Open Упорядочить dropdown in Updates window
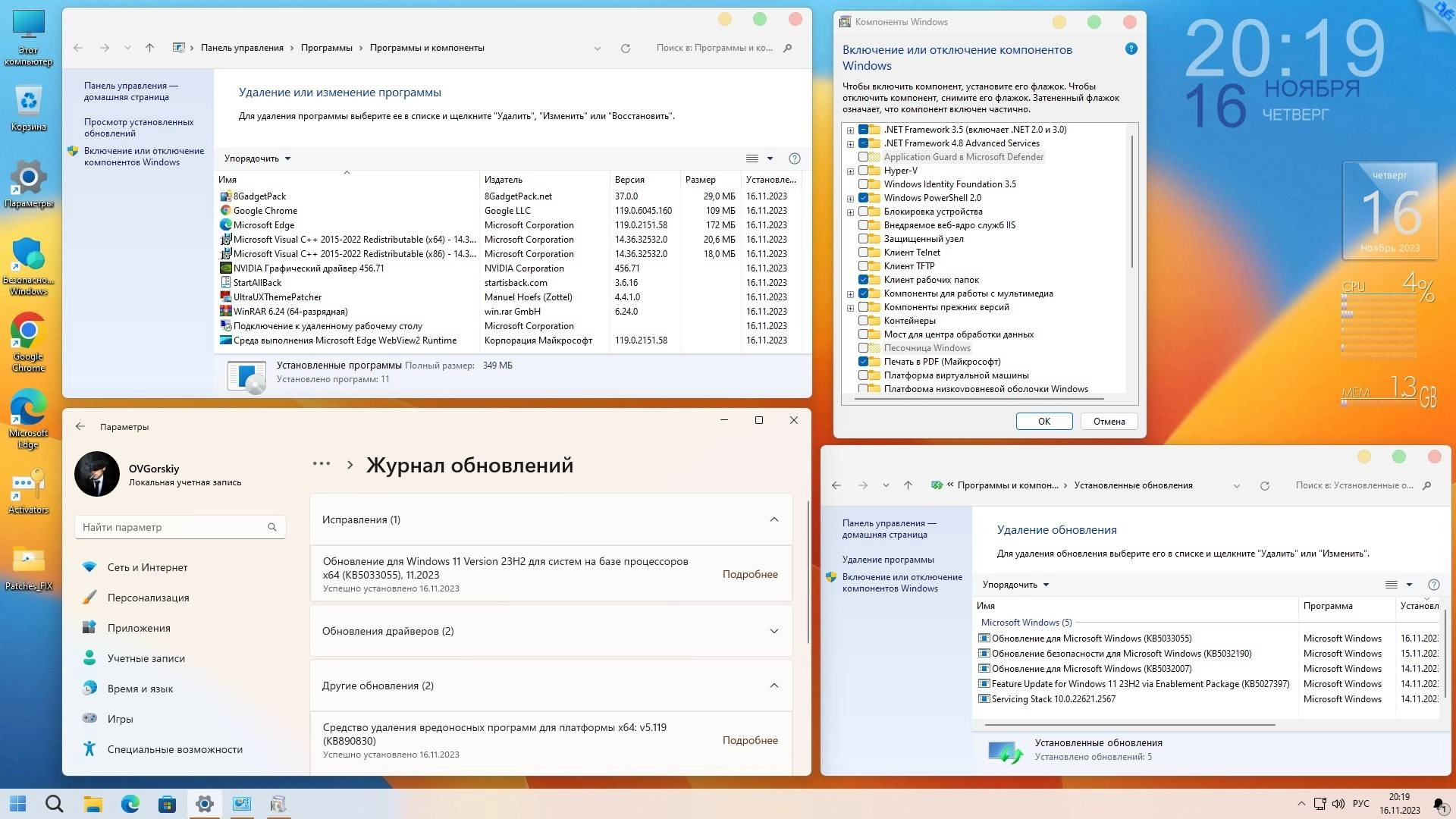Image resolution: width=1456 pixels, height=819 pixels. click(1015, 585)
